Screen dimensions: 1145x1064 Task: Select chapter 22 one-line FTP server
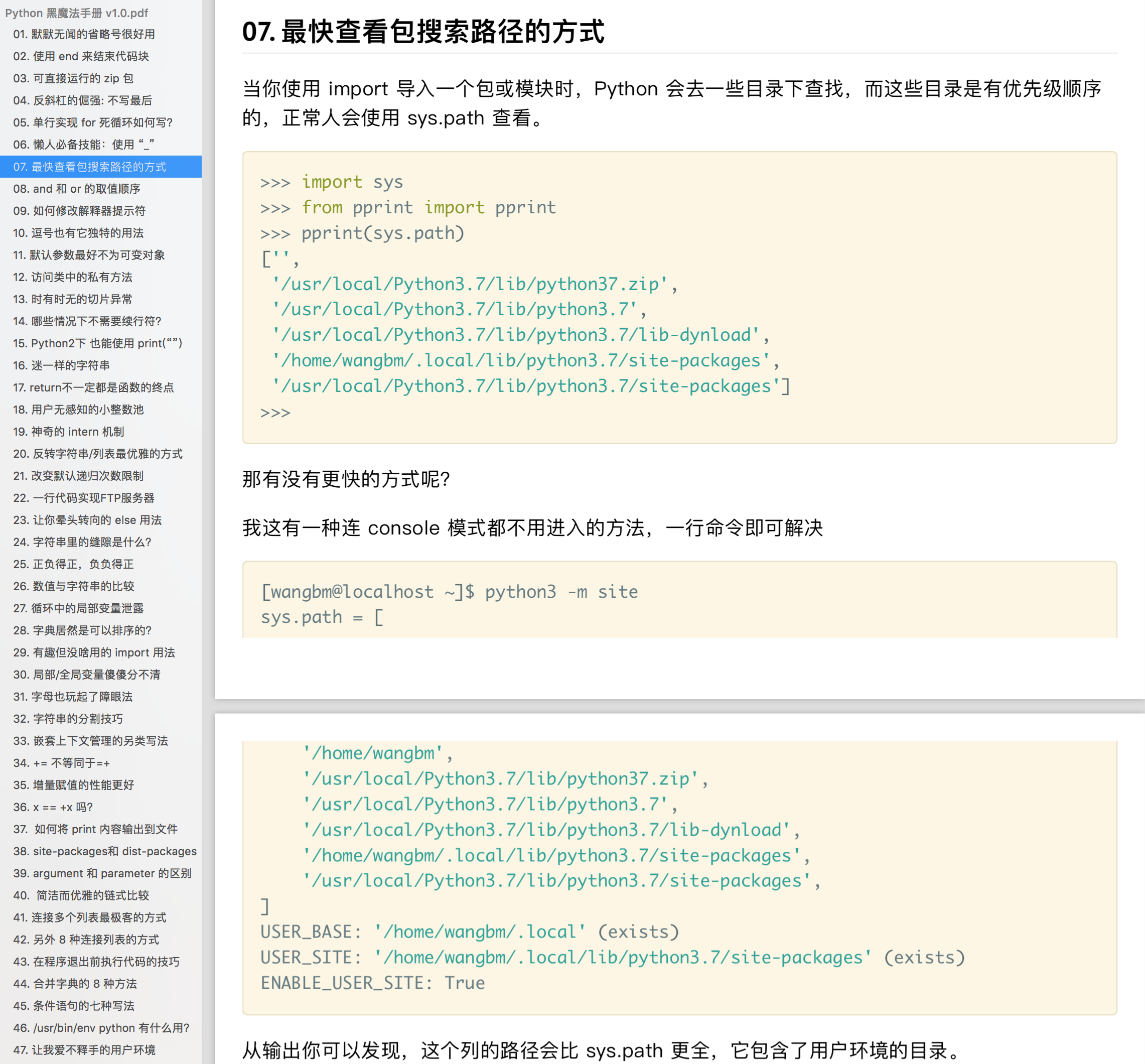click(83, 497)
